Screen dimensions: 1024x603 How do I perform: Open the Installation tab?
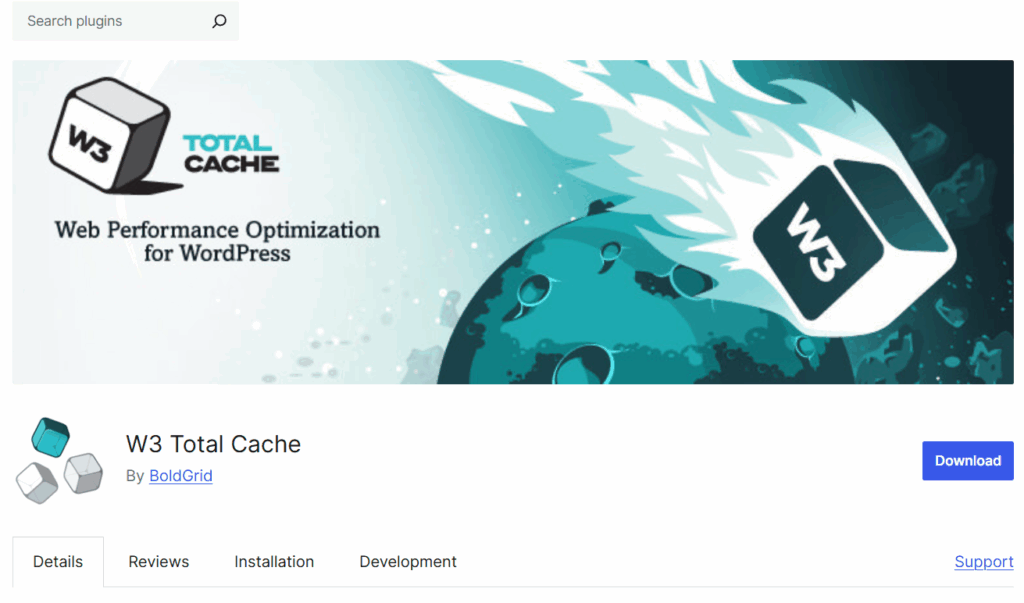(x=274, y=561)
